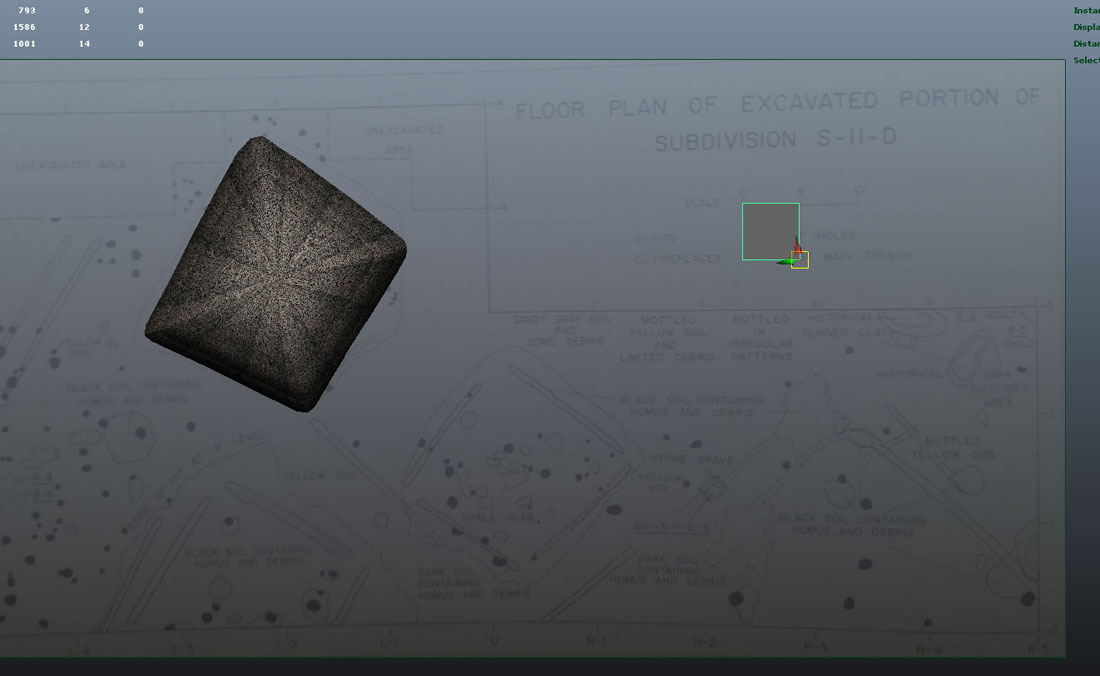The width and height of the screenshot is (1100, 676).
Task: Click the heads-up value 12
Action: (x=84, y=27)
